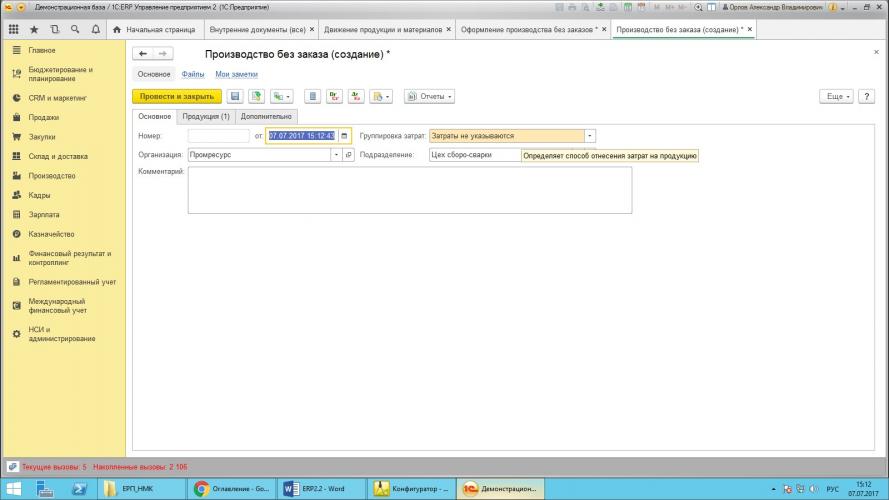Image resolution: width=889 pixels, height=500 pixels.
Task: Click the post document icon
Action: coord(256,97)
